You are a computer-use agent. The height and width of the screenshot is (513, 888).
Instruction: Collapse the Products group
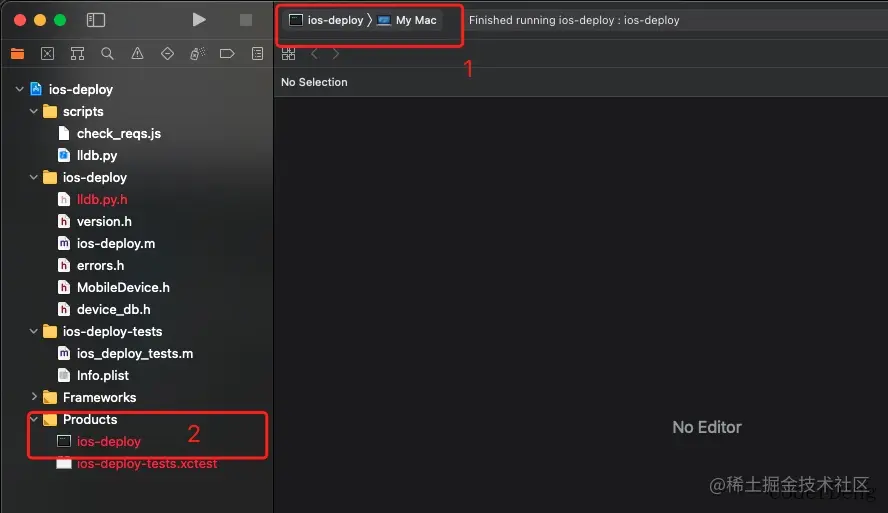(x=34, y=419)
